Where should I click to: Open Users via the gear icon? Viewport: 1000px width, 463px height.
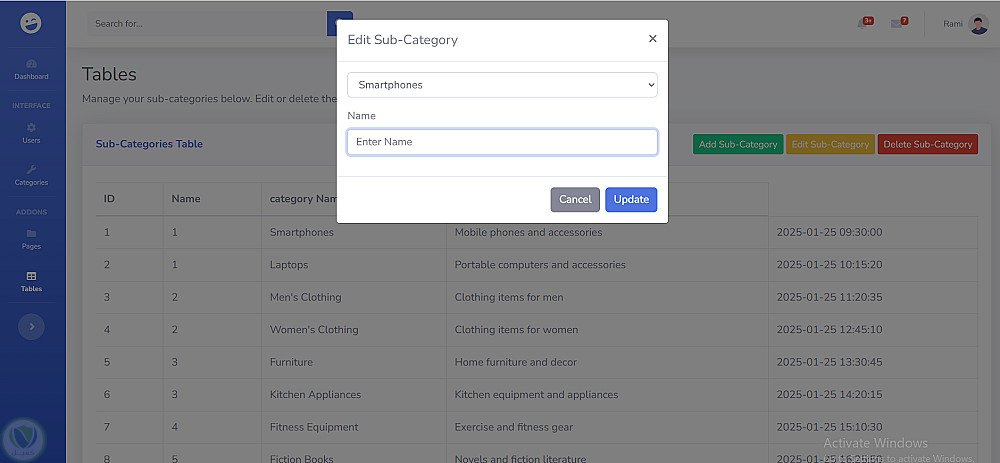coord(31,127)
